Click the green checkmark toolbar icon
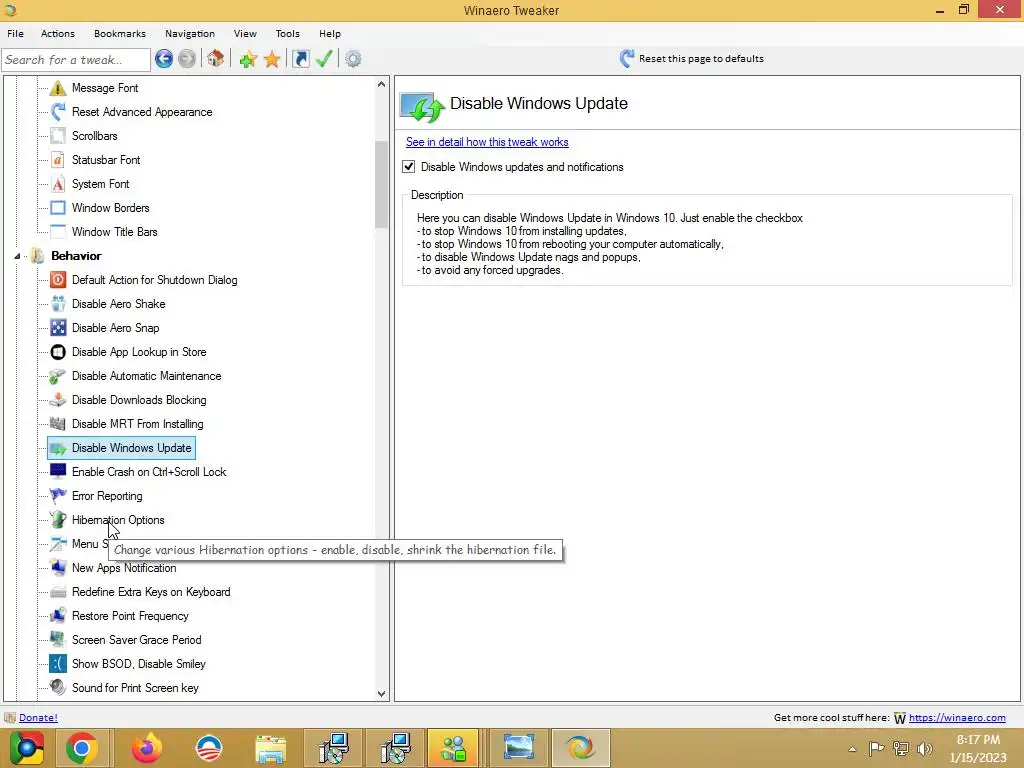Viewport: 1024px width, 768px height. (325, 59)
